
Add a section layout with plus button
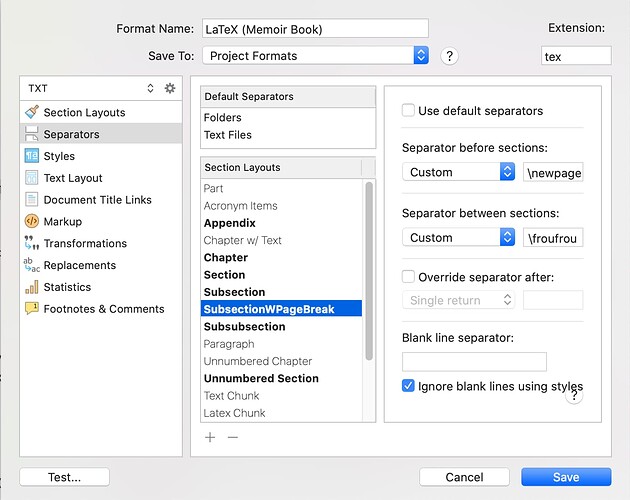tap(210, 437)
